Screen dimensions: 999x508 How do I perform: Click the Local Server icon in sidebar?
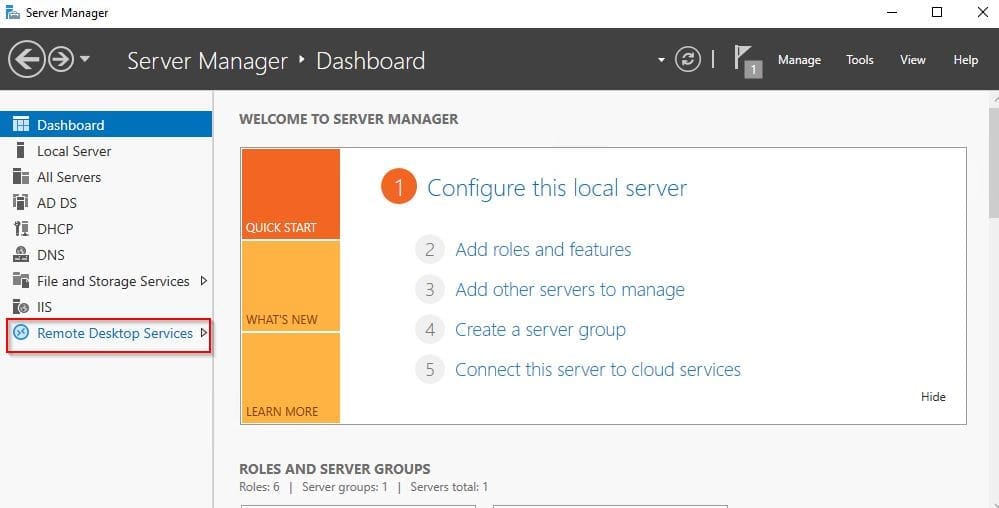[x=20, y=151]
